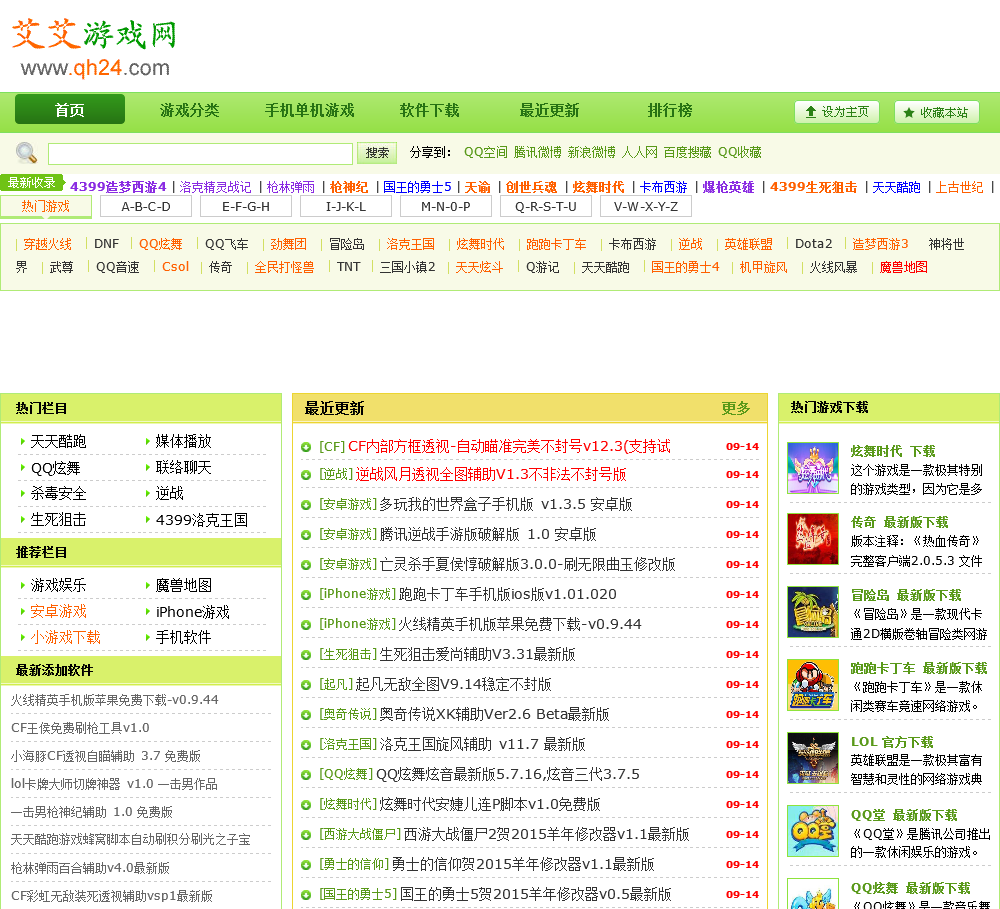Image resolution: width=1000 pixels, height=909 pixels.
Task: Open 枪林弹雨百合辅助v4.0最新版 entry
Action: (x=91, y=868)
